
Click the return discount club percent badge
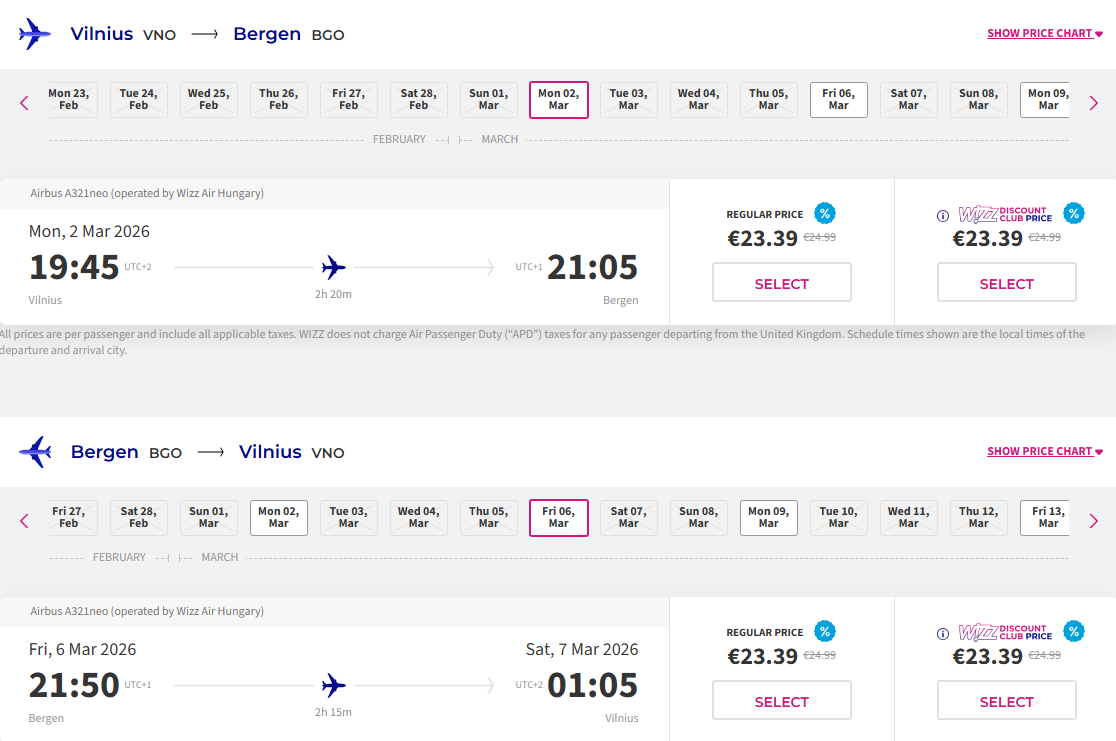1073,631
